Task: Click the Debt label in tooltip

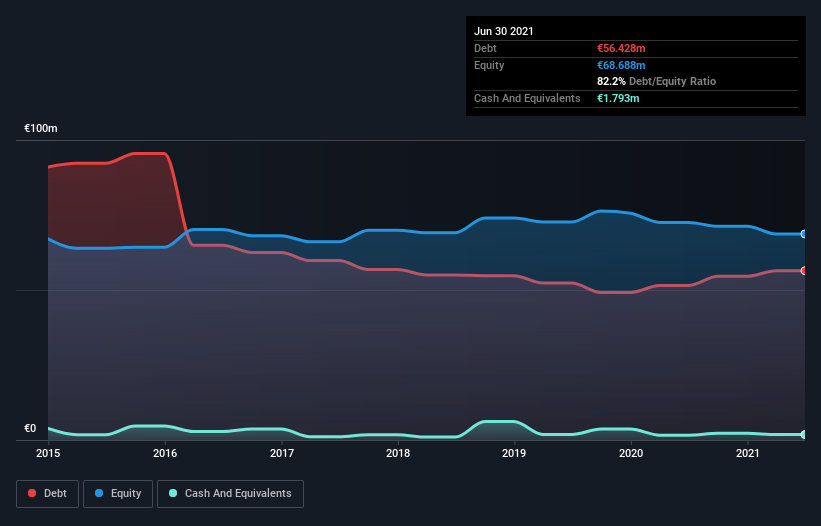Action: tap(485, 48)
